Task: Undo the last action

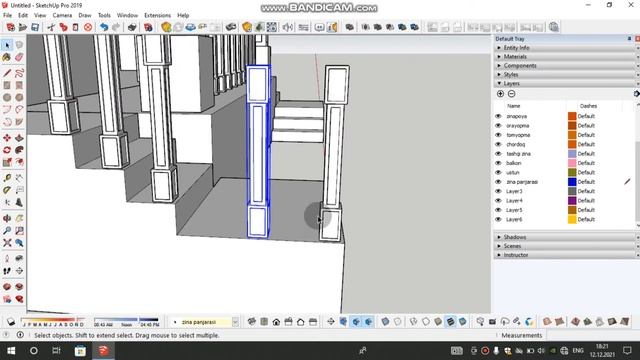Action: 104,27
